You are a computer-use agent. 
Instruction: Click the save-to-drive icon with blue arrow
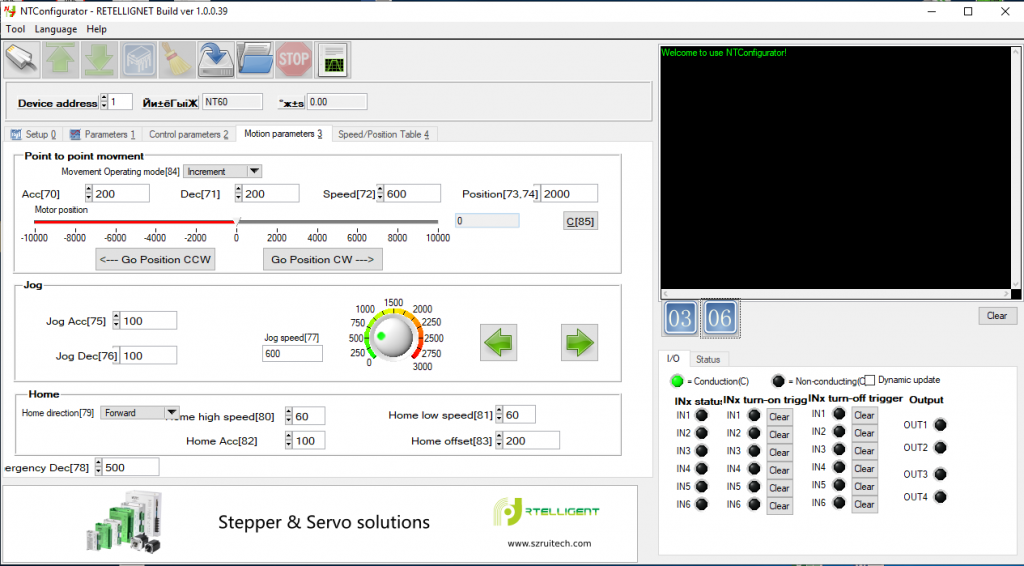[x=216, y=60]
